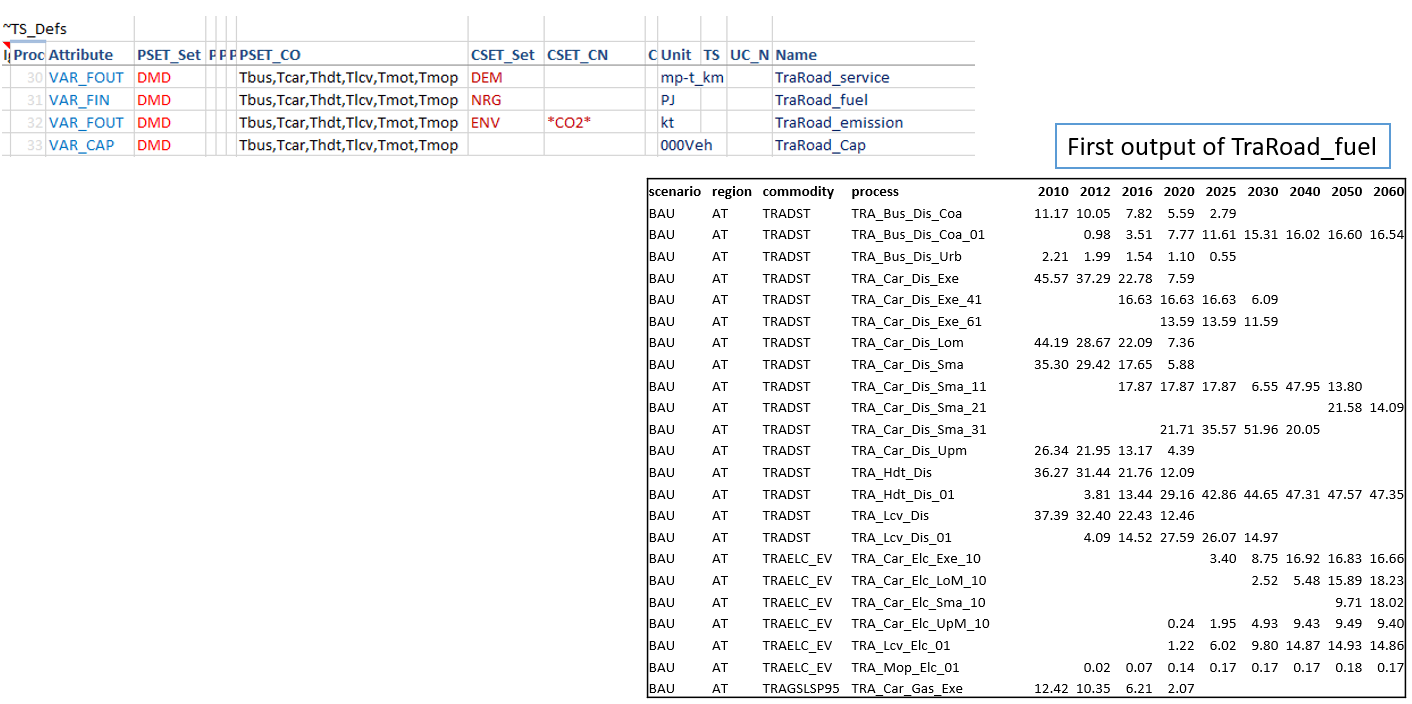This screenshot has height=704, width=1412.
Task: Select the TraRoad_fuel name cell
Action: click(x=821, y=100)
